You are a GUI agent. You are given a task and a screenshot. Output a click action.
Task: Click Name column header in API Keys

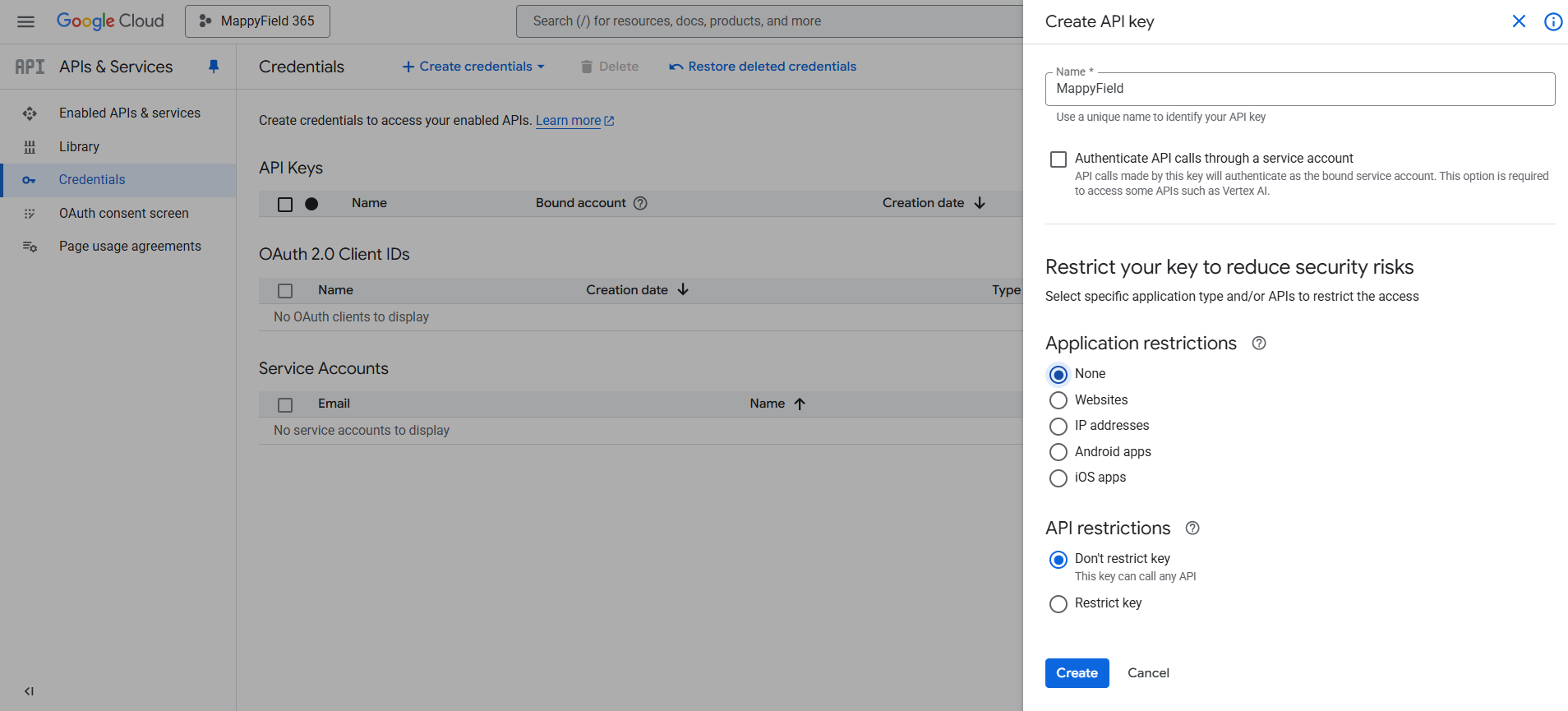[369, 203]
